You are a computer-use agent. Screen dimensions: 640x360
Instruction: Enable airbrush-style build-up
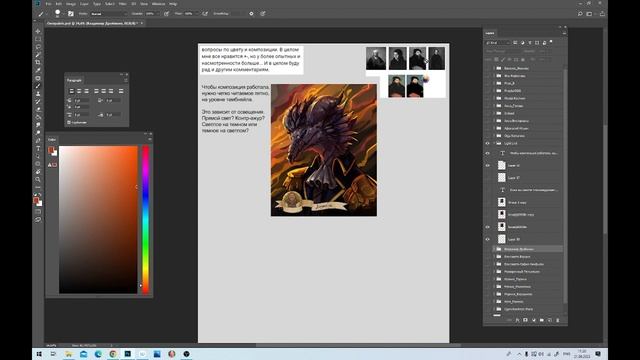click(205, 13)
